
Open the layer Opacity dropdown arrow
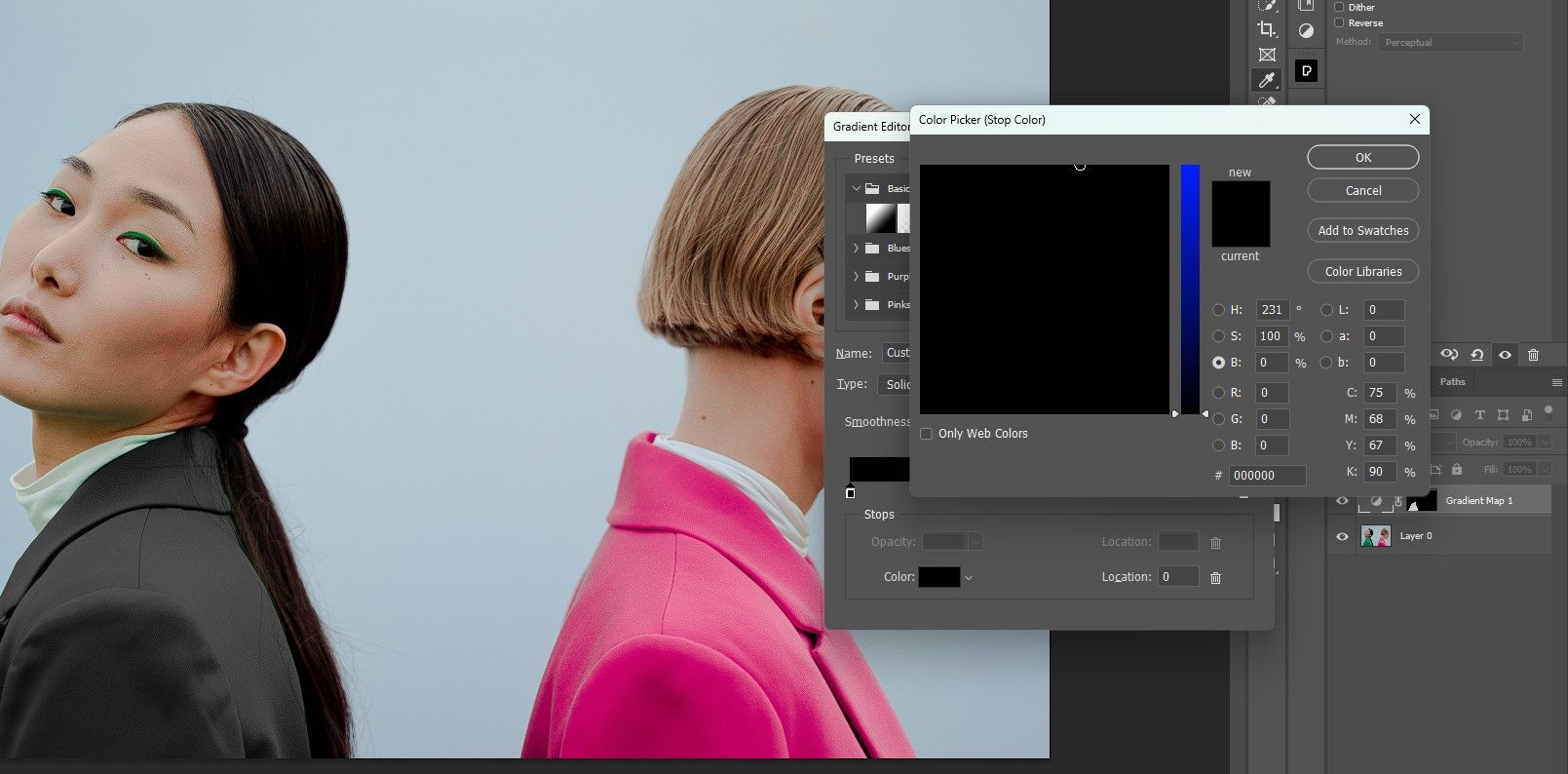(x=1544, y=443)
